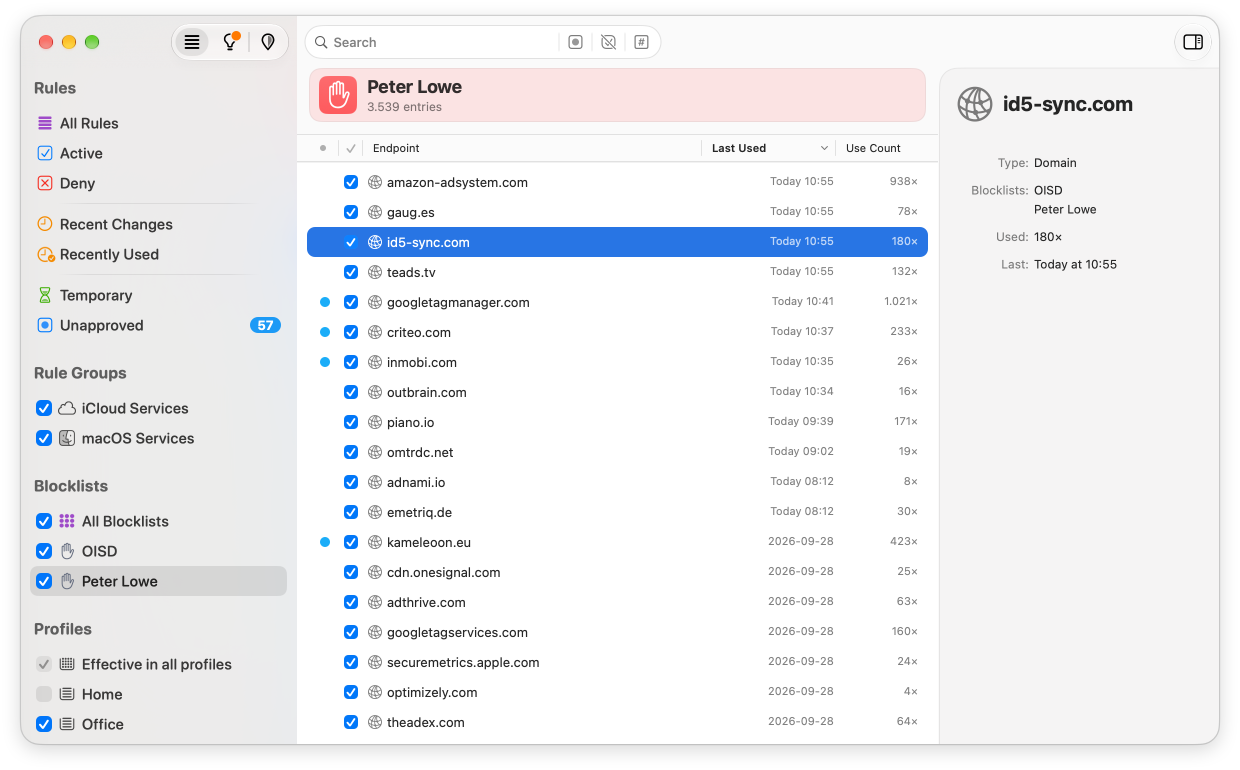Click the purple grid icon for All Blocklists
This screenshot has height=770, width=1240.
coord(67,521)
